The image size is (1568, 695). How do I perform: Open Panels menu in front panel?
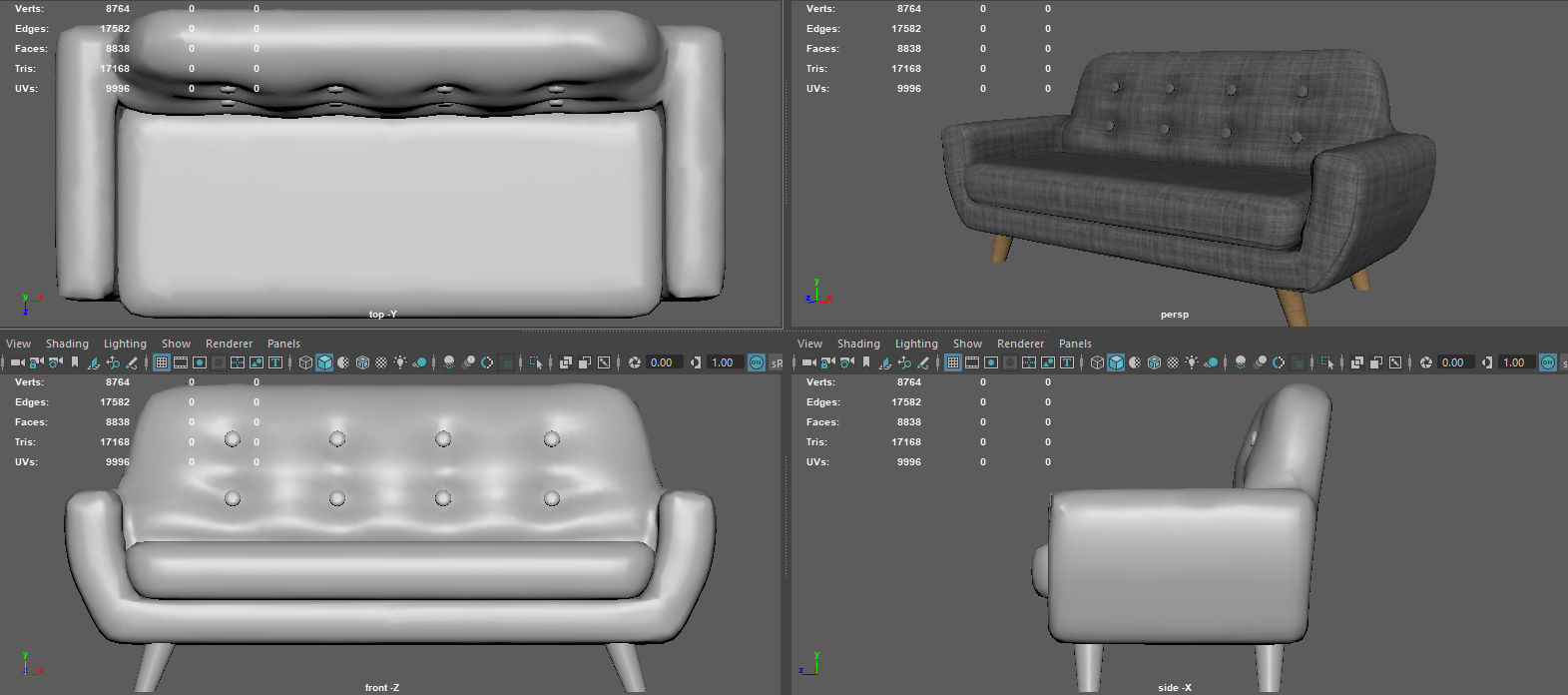pos(283,344)
